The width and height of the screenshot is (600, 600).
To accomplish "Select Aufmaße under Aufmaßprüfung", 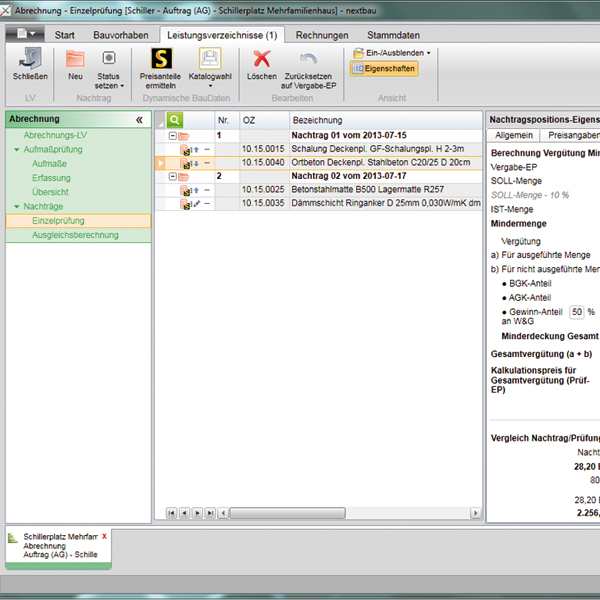I will point(51,163).
